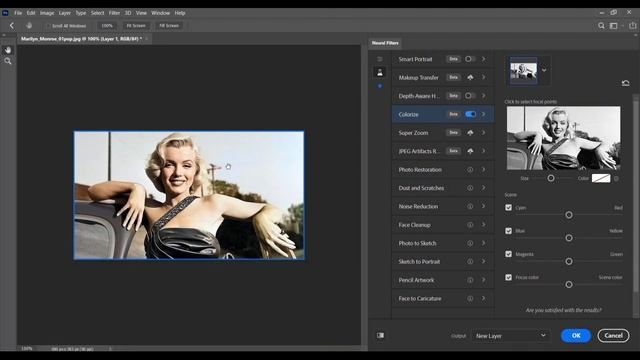Adjust the focal point Size slider
The width and height of the screenshot is (640, 360).
click(551, 178)
